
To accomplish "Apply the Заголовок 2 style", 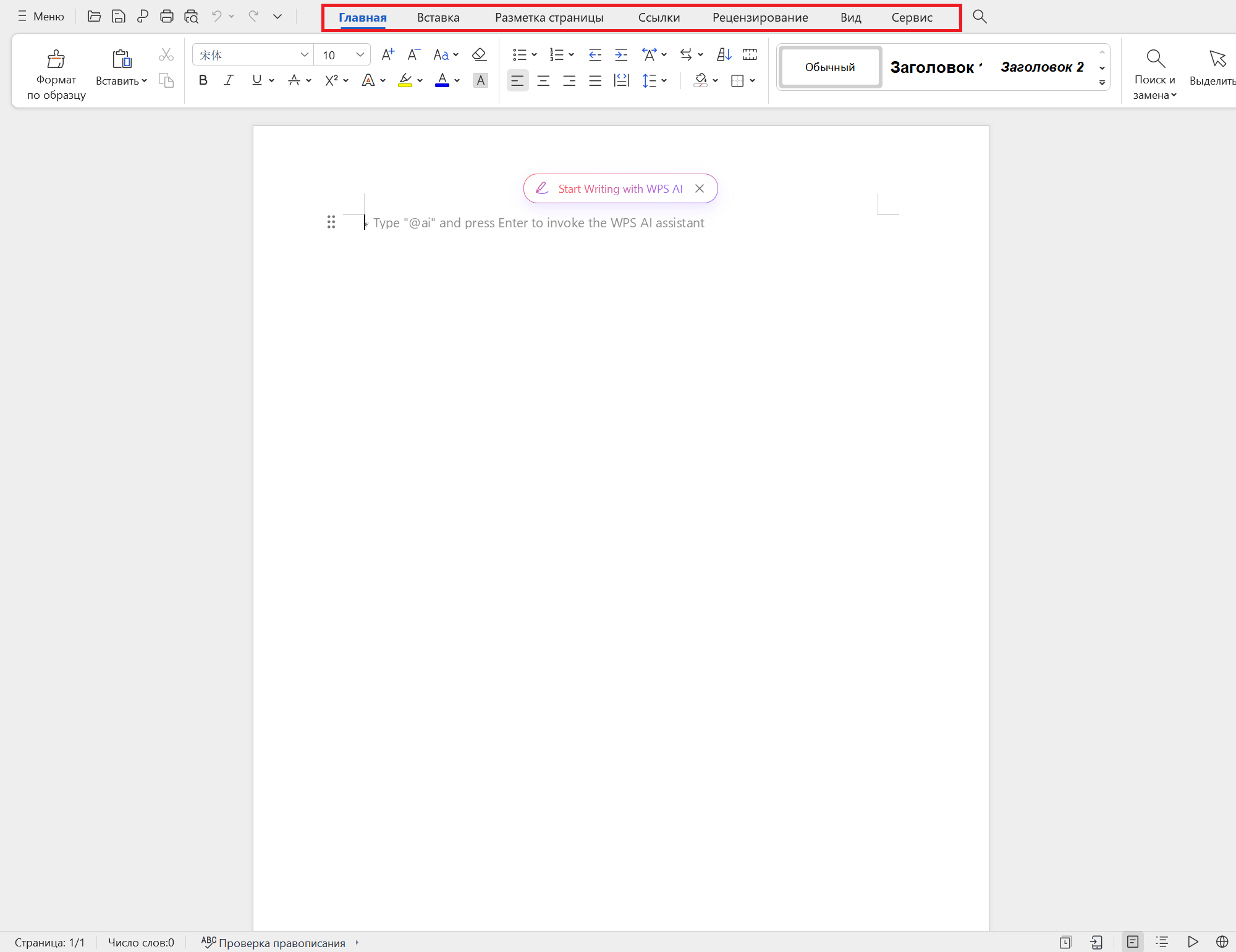I will tap(1042, 67).
